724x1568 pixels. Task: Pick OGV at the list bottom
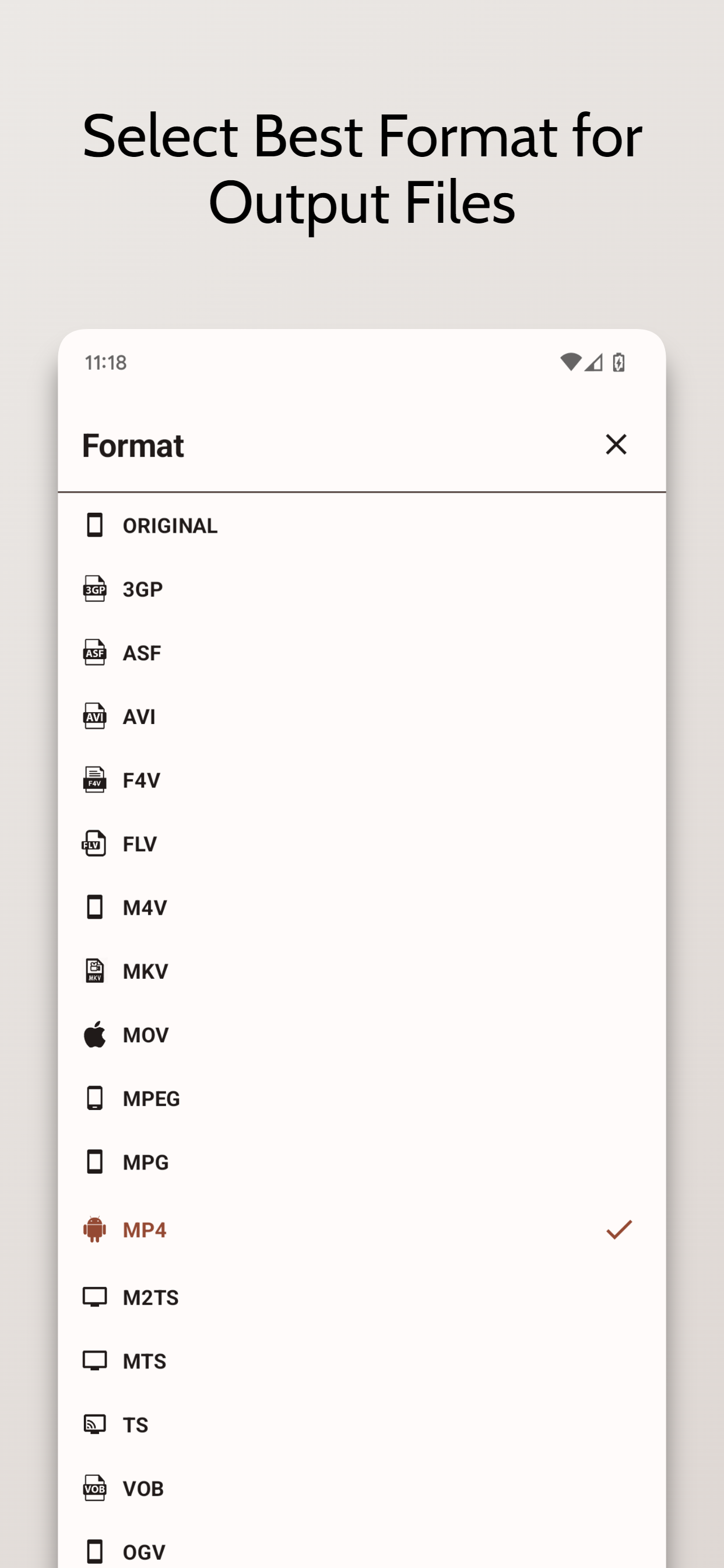[143, 1552]
